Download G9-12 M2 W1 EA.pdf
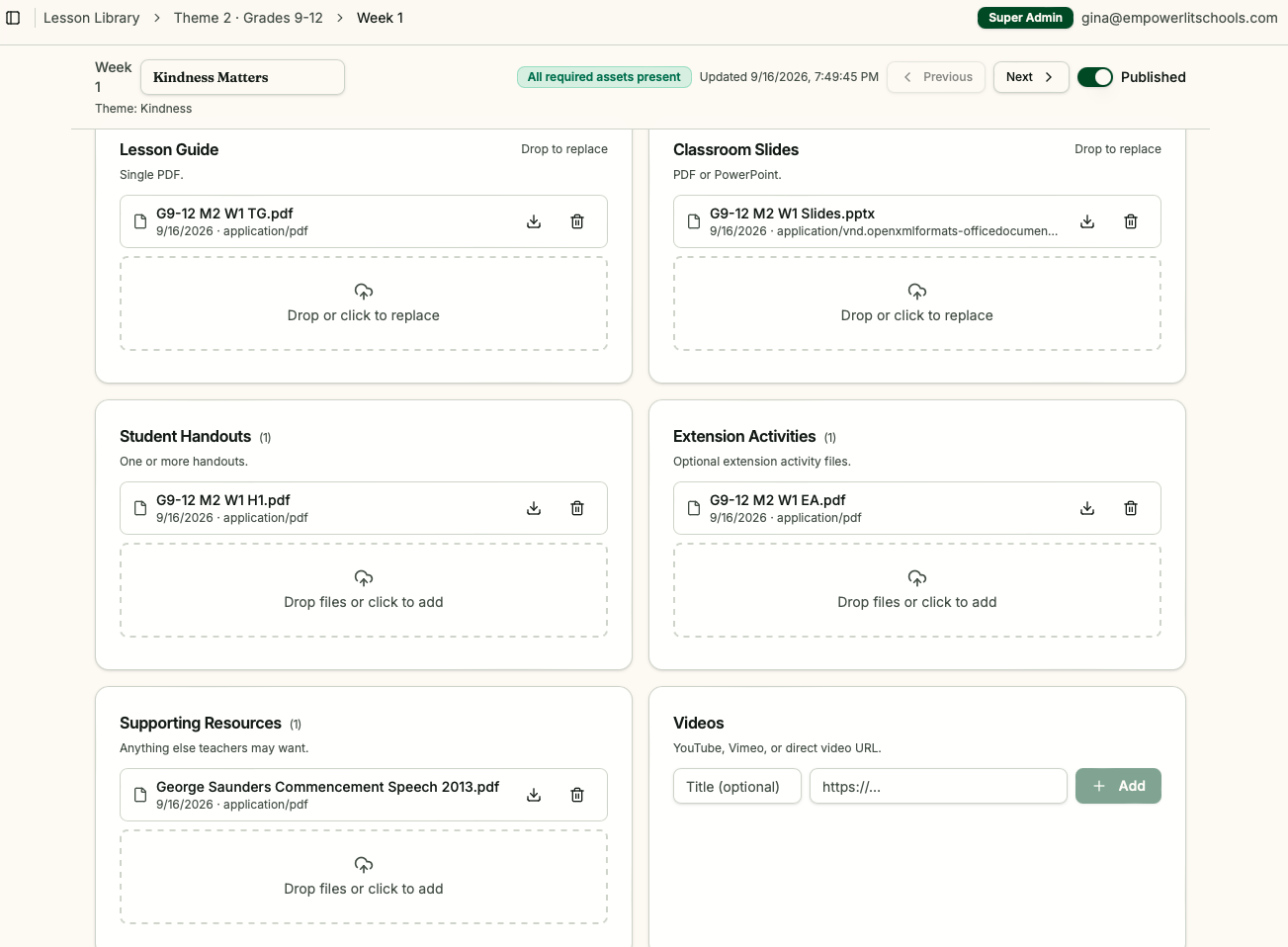 [x=1087, y=508]
